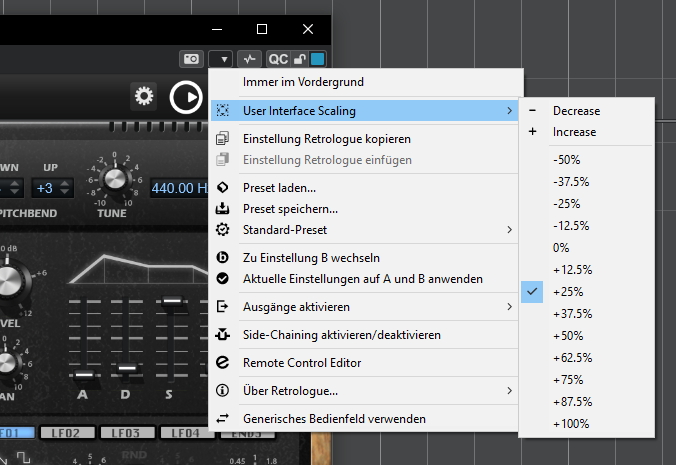Toggle Immer im Vordergrund option

coord(303,81)
